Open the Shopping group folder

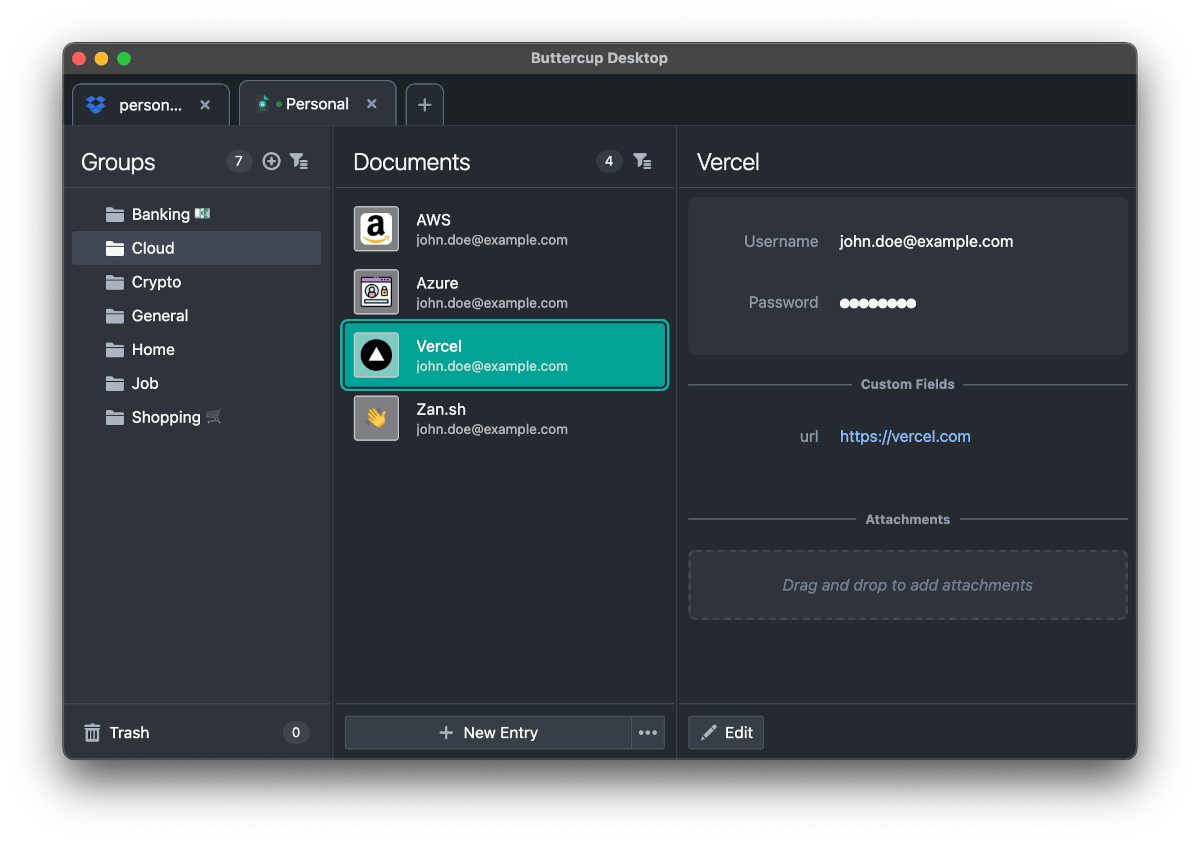[x=166, y=417]
